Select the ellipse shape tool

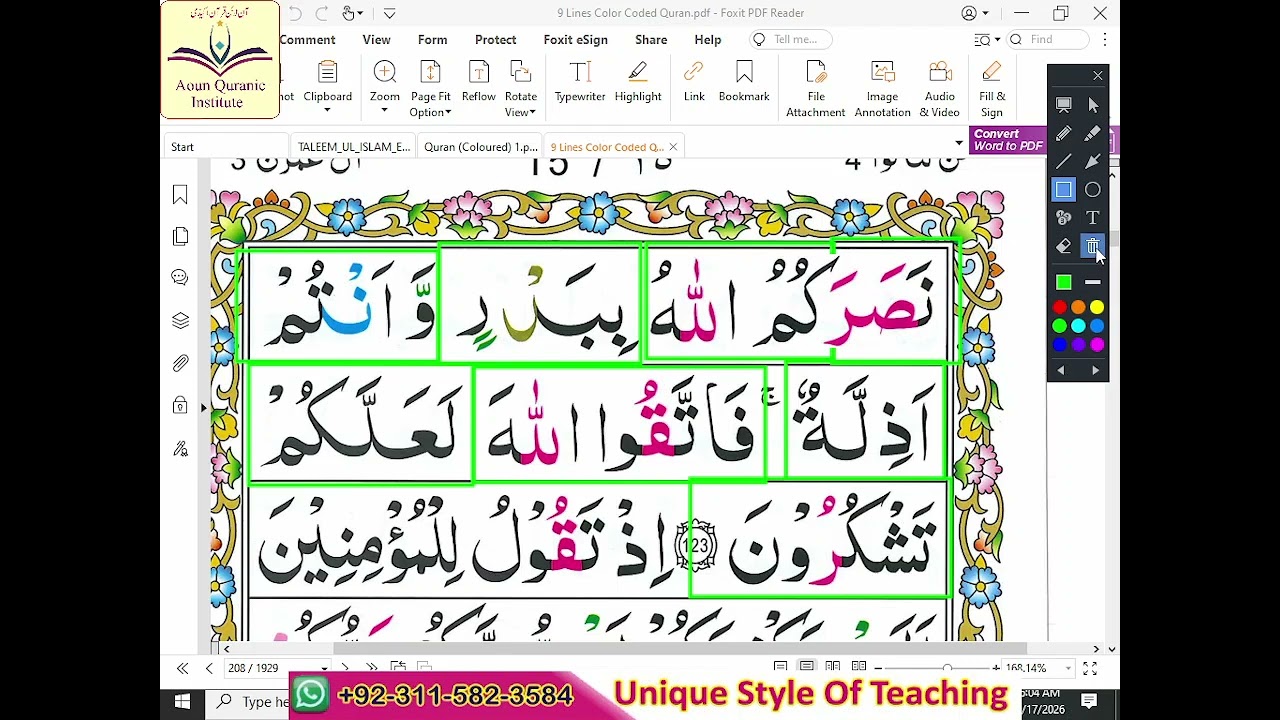[x=1093, y=189]
